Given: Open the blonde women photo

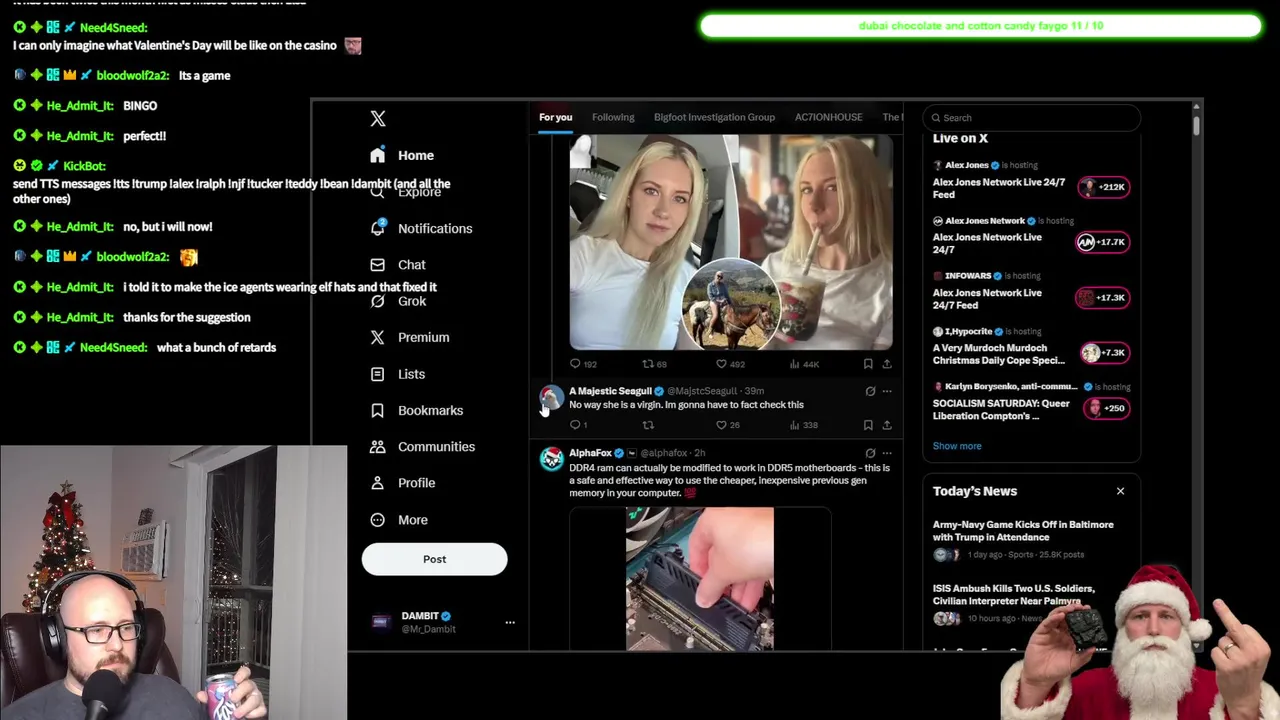Looking at the screenshot, I should 731,242.
